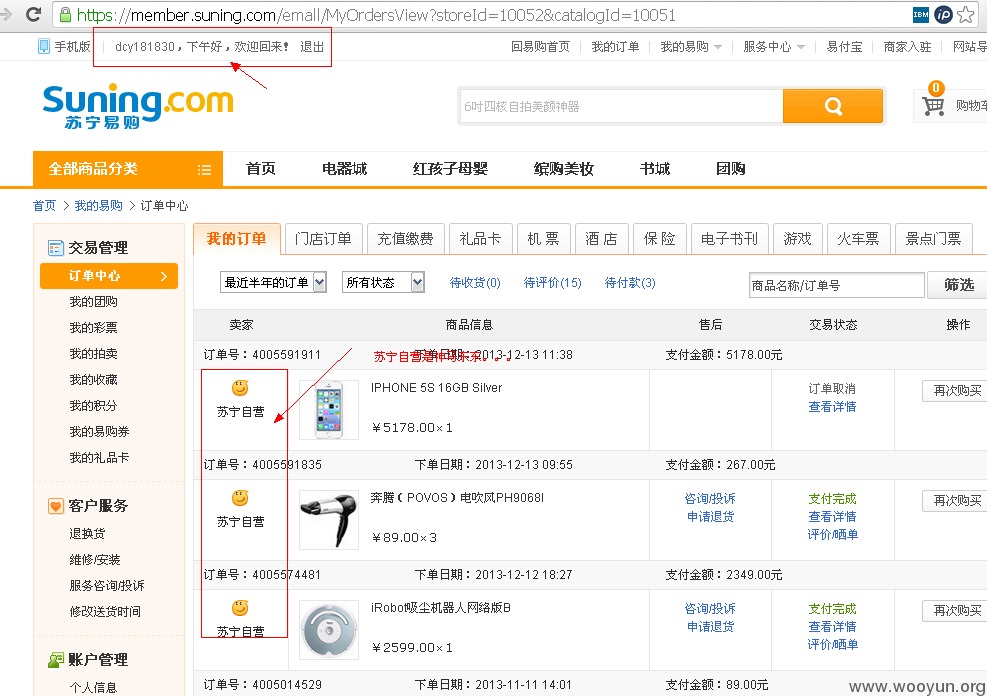Image resolution: width=987 pixels, height=696 pixels.
Task: Click 评价晒单 for iRobot order
Action: tap(832, 644)
